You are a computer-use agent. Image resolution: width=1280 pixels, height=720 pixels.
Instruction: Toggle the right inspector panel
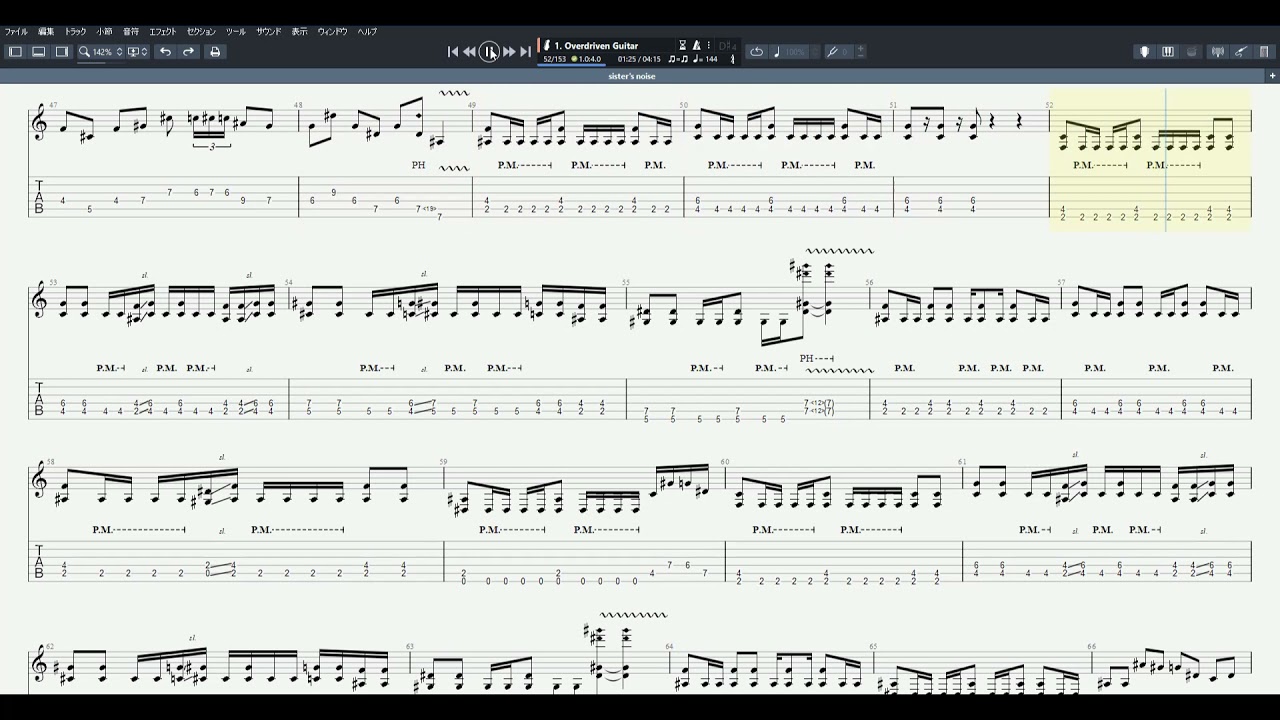point(61,52)
